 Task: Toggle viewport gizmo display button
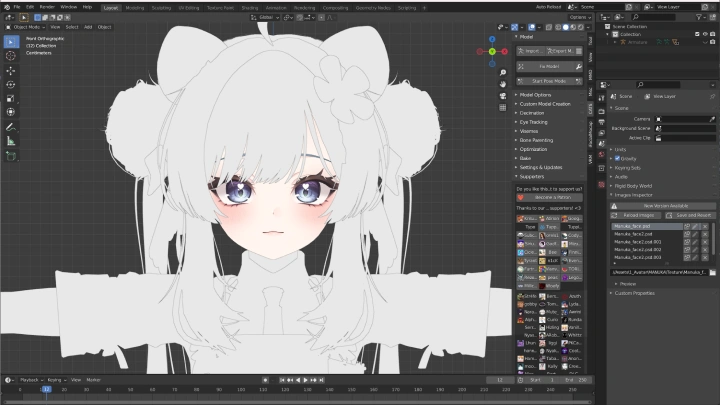click(x=515, y=27)
